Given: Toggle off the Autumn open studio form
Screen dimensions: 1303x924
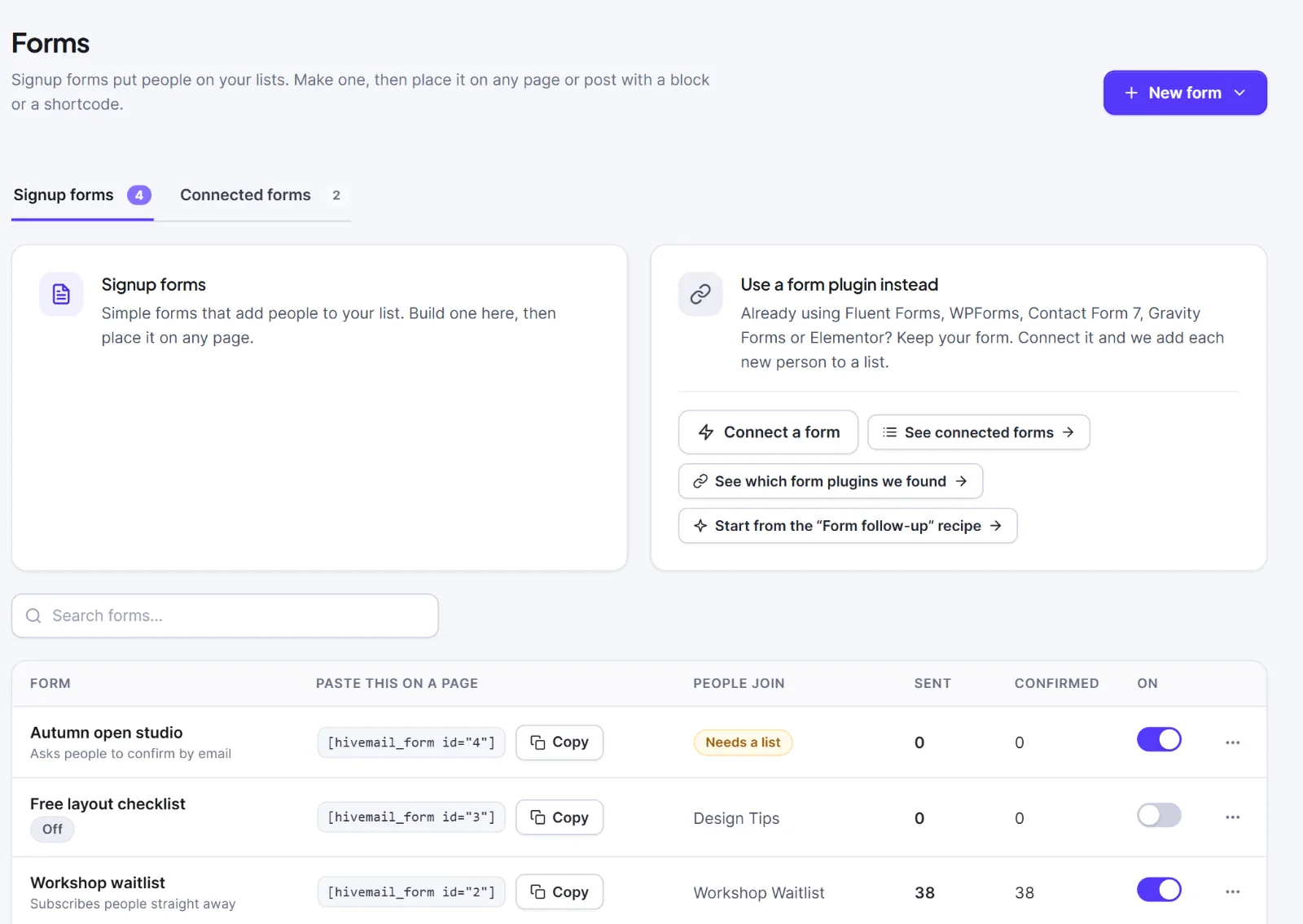Looking at the screenshot, I should pos(1159,740).
